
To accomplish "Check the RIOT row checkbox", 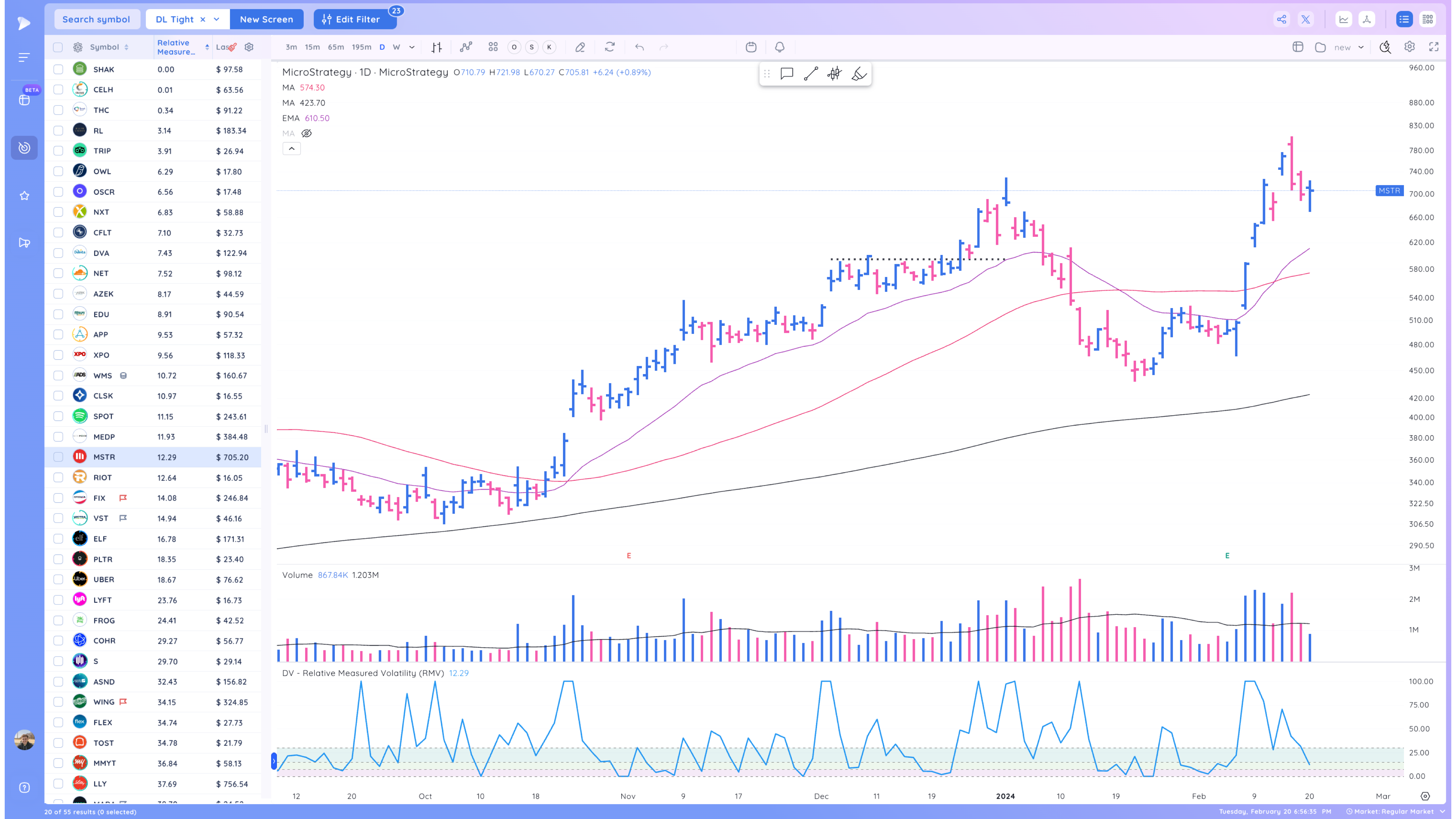I will tap(58, 477).
